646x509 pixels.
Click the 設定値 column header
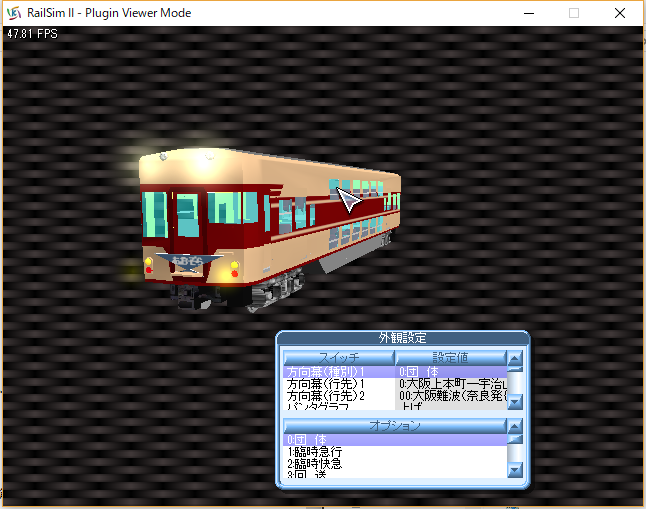pyautogui.click(x=450, y=357)
